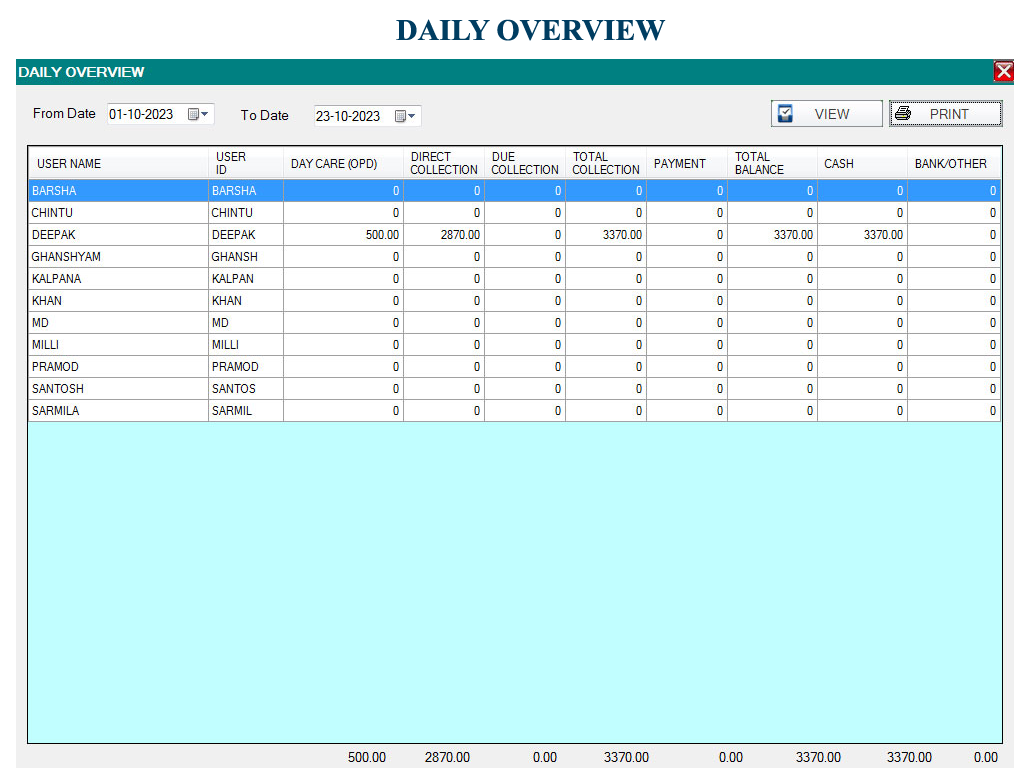Image resolution: width=1024 pixels, height=768 pixels.
Task: Click the BANK/OTHER column header
Action: (x=952, y=163)
